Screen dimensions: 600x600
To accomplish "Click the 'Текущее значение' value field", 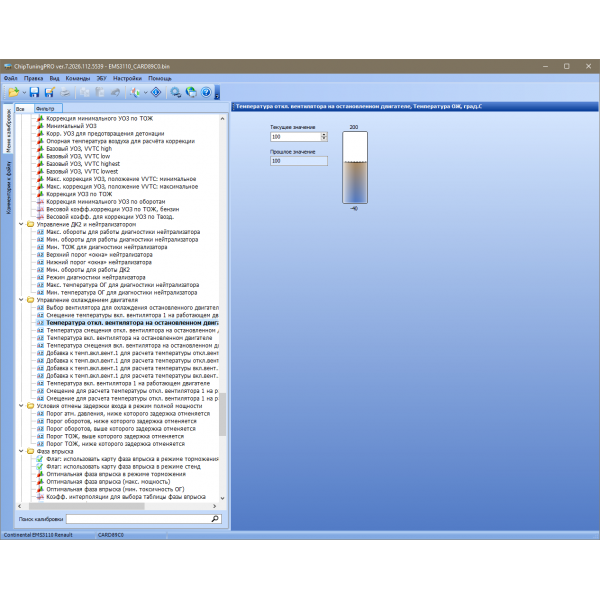I will (294, 136).
